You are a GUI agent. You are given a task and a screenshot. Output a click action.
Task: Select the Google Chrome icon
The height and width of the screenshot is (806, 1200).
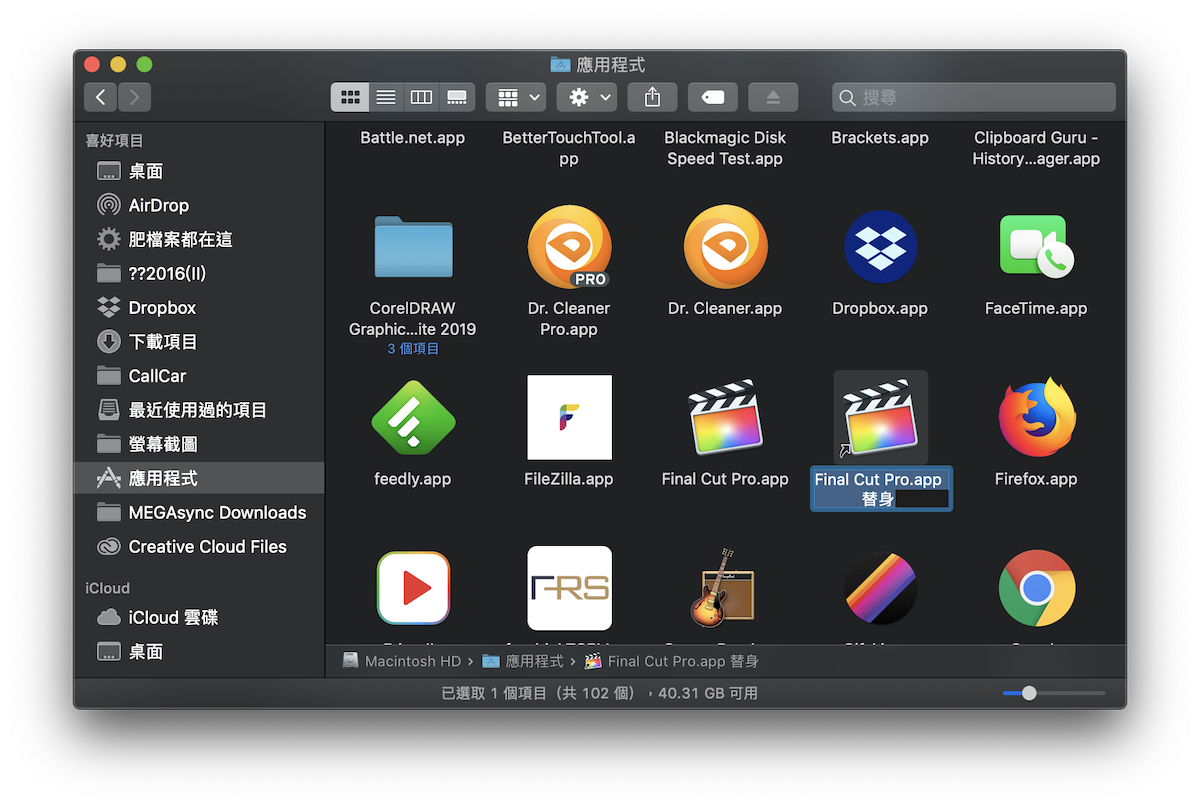coord(1036,588)
